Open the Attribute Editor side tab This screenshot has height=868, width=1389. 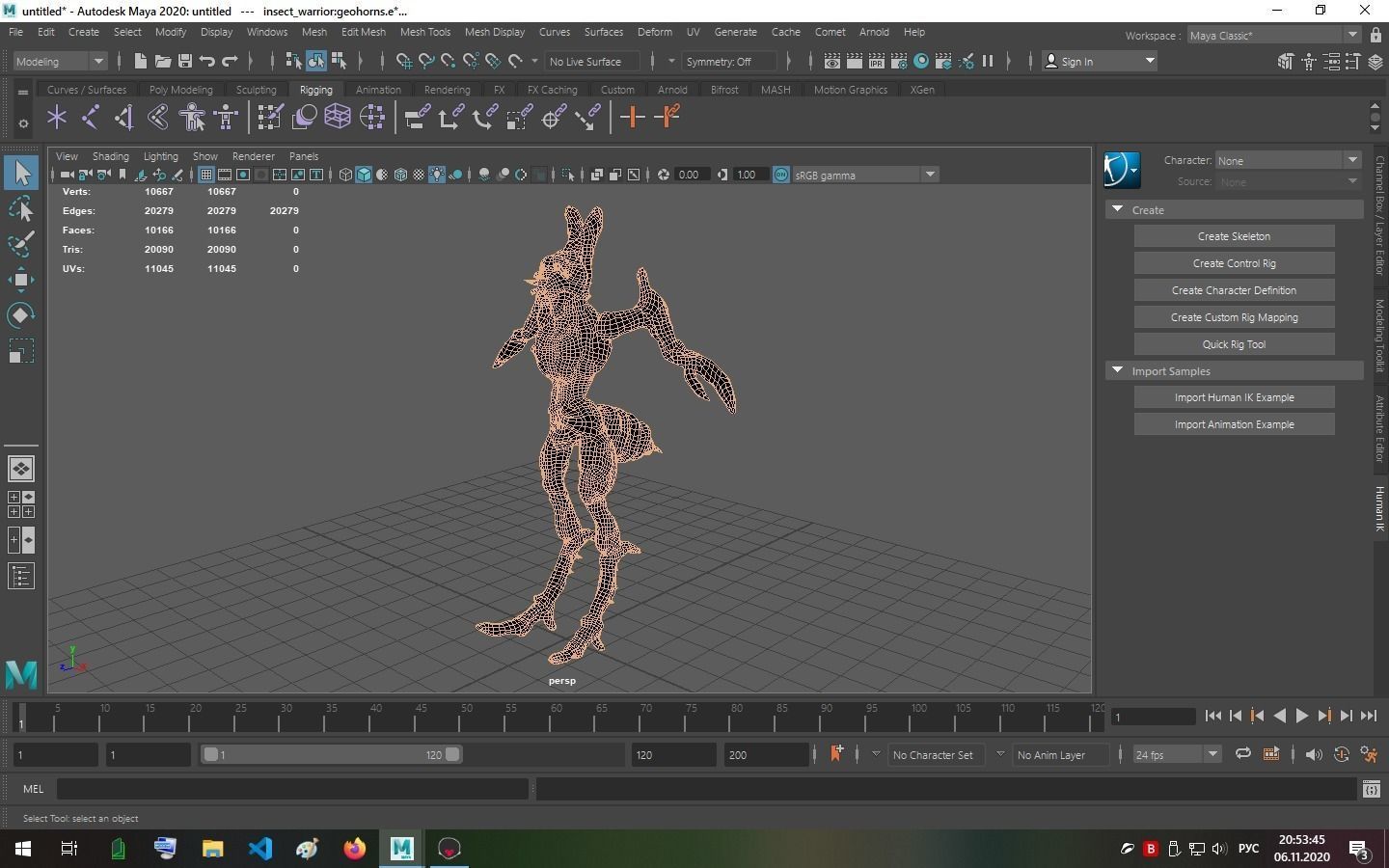coord(1380,428)
